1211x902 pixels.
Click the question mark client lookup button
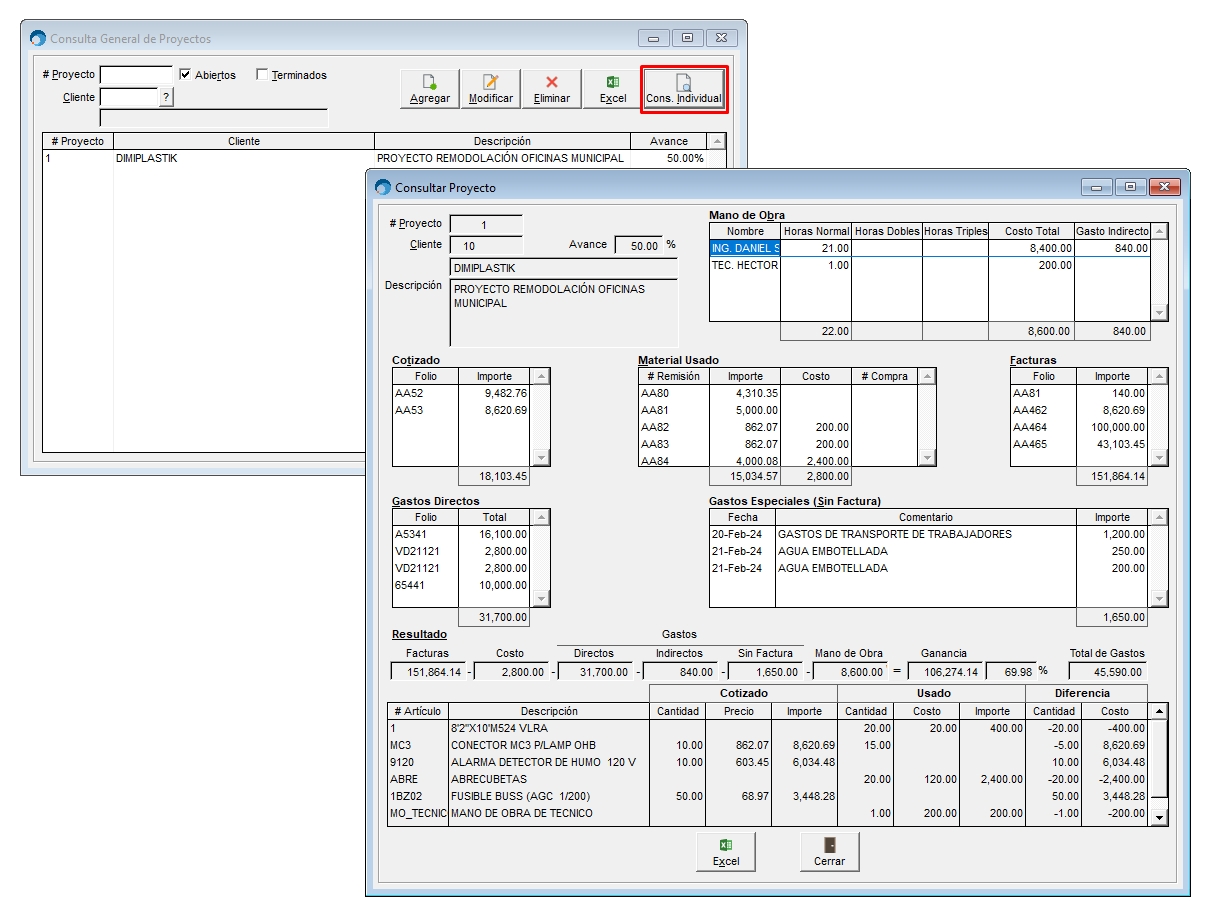click(166, 97)
